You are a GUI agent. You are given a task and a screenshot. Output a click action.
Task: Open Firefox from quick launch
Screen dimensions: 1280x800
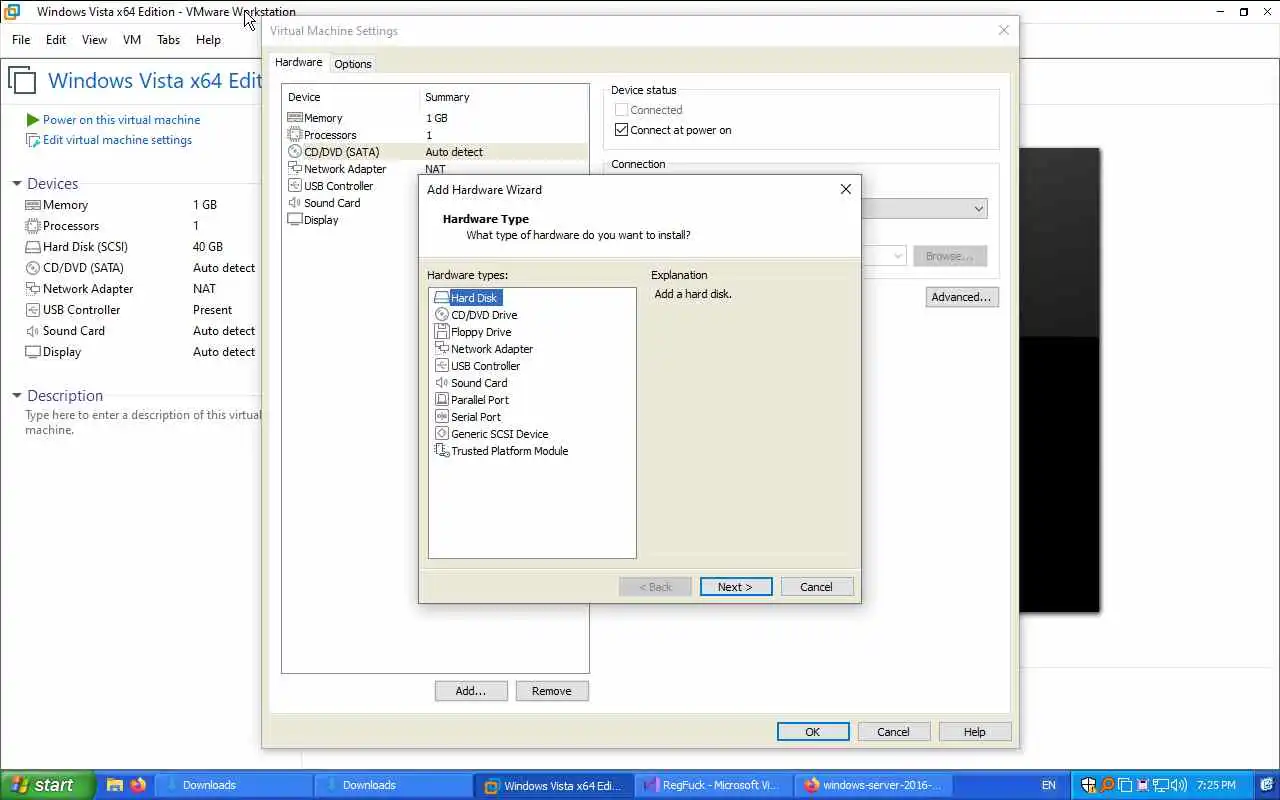(137, 785)
